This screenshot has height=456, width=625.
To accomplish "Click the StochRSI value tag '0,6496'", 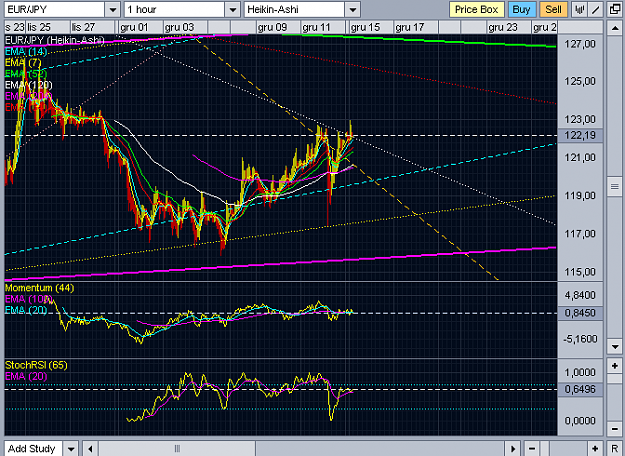I will pyautogui.click(x=580, y=389).
